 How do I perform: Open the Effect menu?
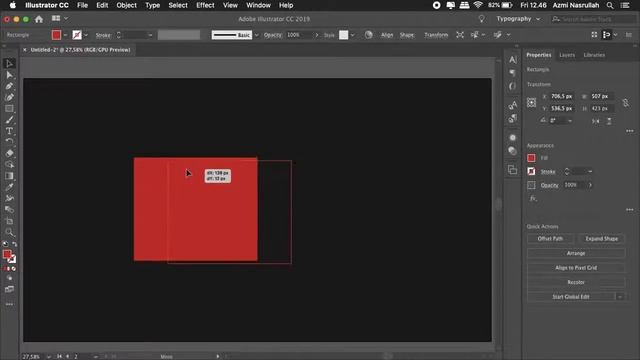205,5
